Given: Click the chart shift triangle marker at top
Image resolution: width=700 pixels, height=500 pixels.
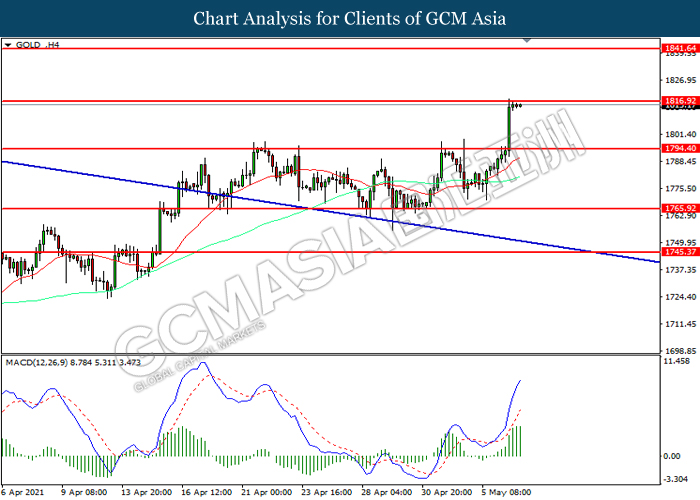Looking at the screenshot, I should pyautogui.click(x=527, y=42).
